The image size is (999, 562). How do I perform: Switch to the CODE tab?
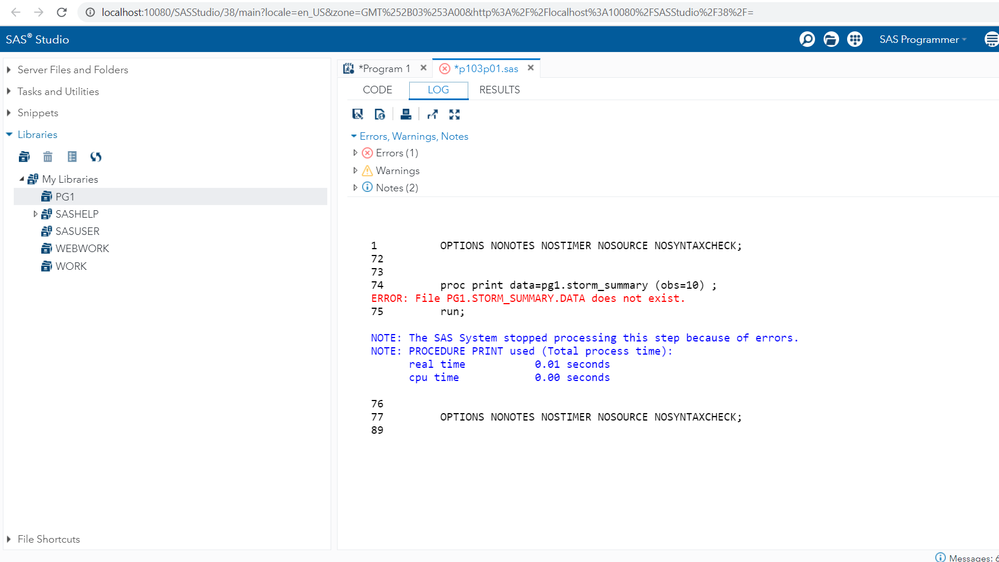(377, 90)
